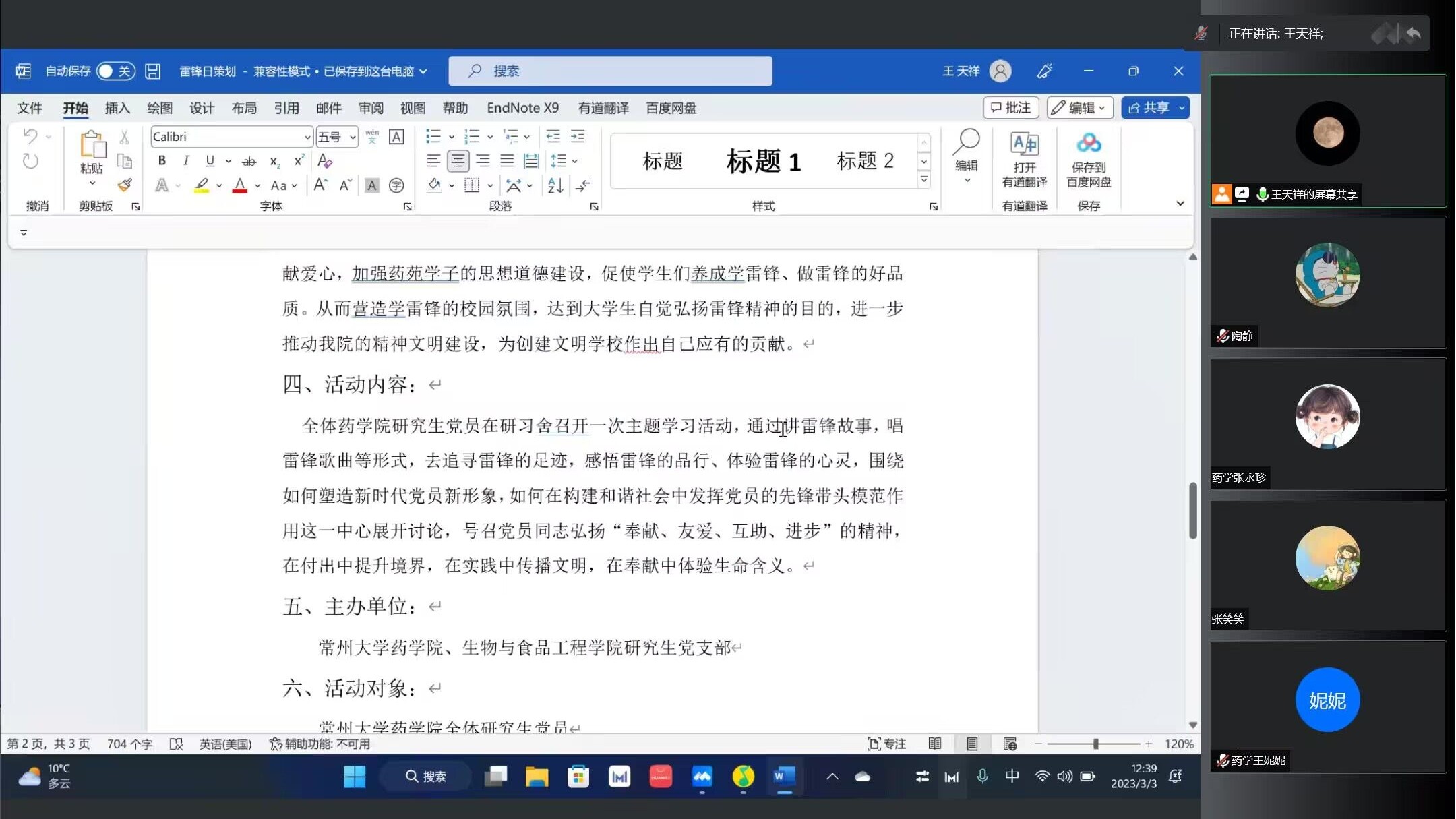Click the Clear Formatting icon
Viewport: 1456px width, 819px height.
[x=325, y=161]
